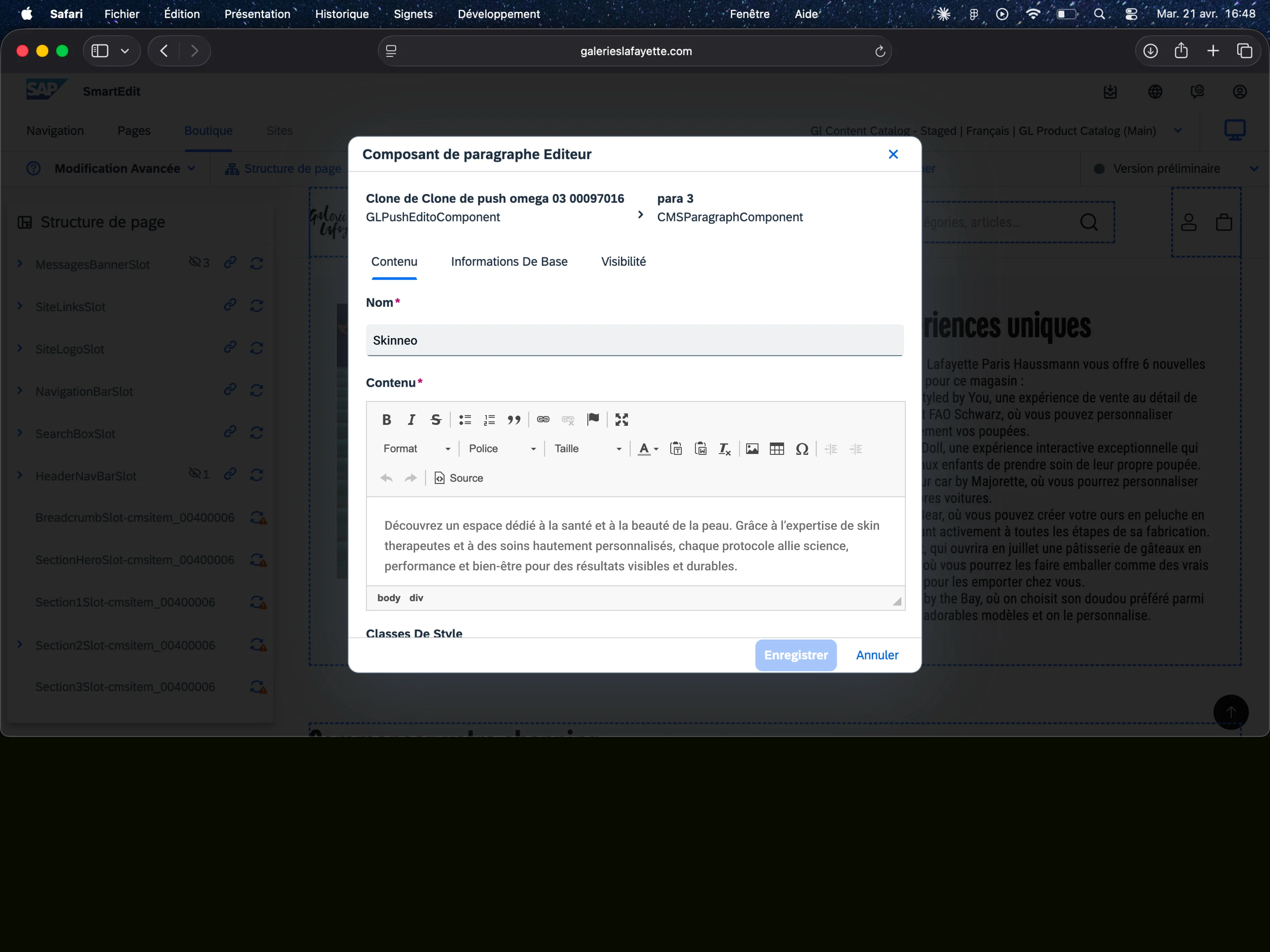Expand NavigationBarSlot tree row
This screenshot has width=1270, height=952.
click(x=20, y=391)
